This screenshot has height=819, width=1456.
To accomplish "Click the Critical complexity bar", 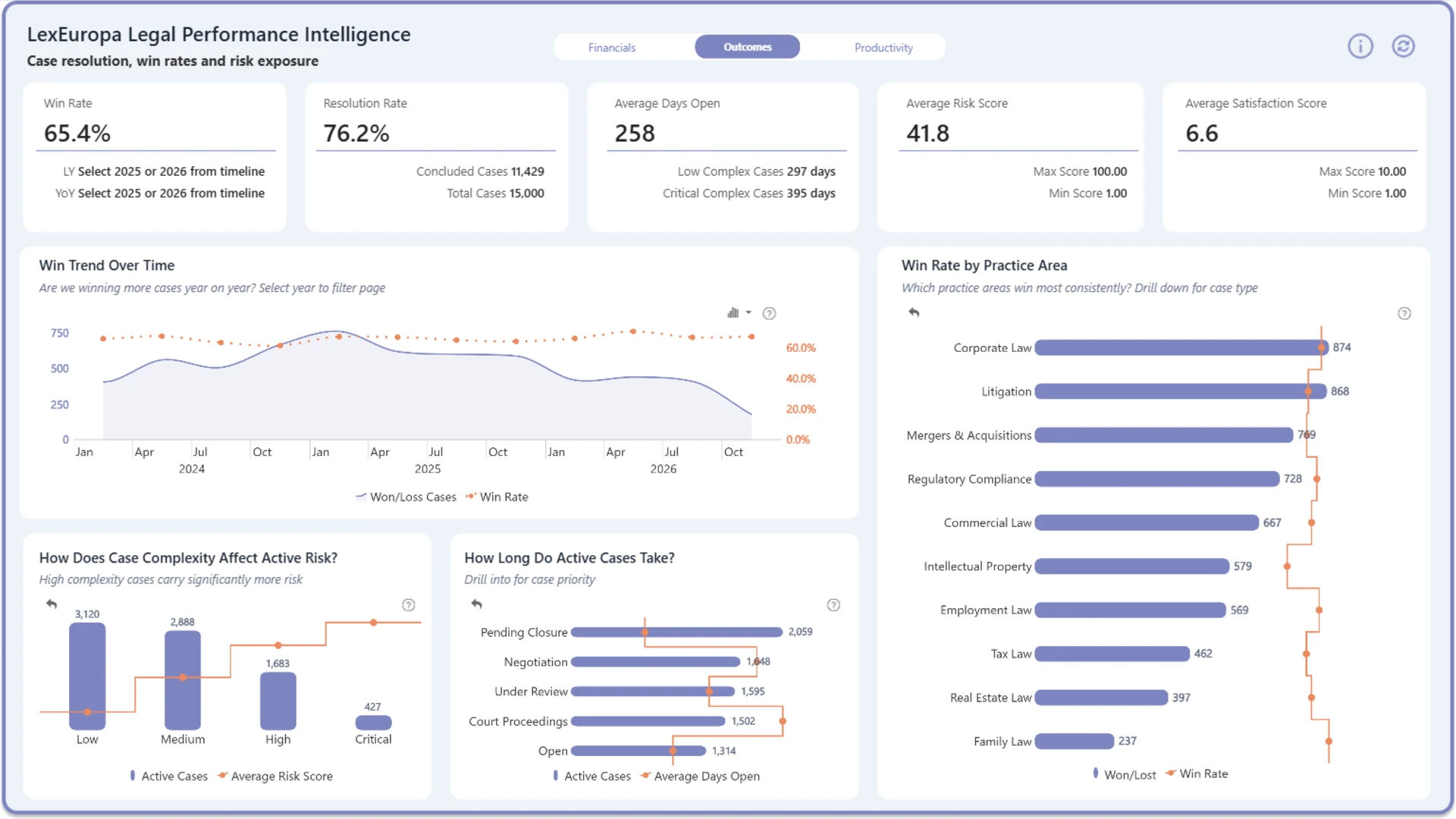I will [373, 723].
